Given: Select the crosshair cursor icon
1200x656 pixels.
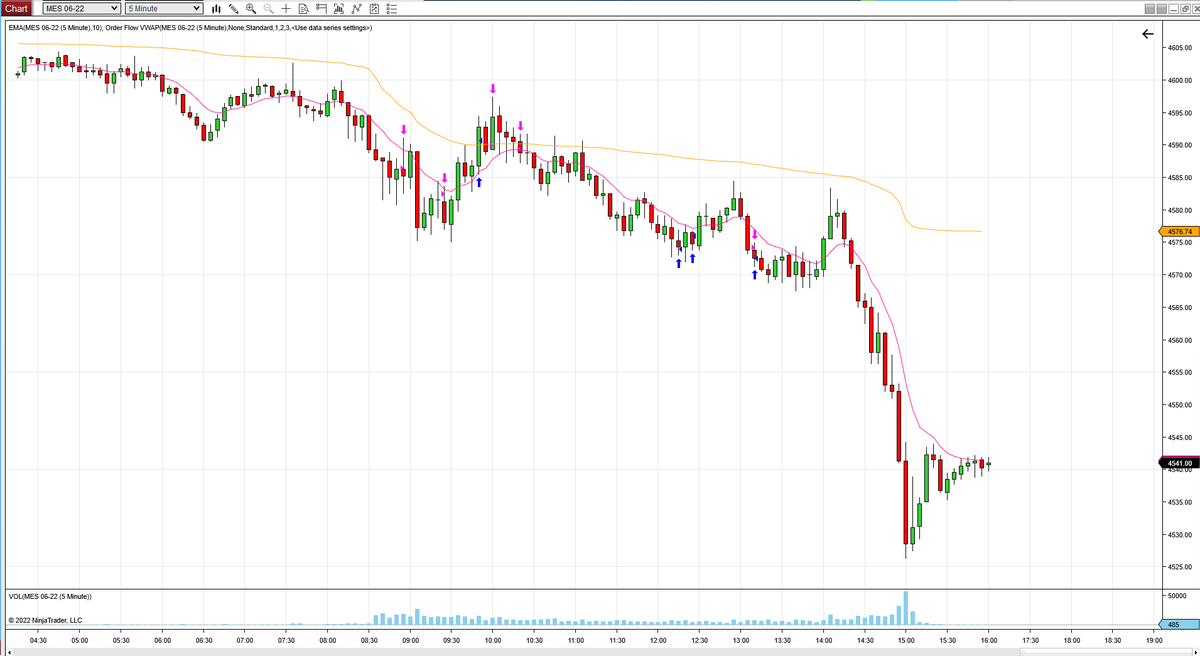Looking at the screenshot, I should (x=286, y=8).
